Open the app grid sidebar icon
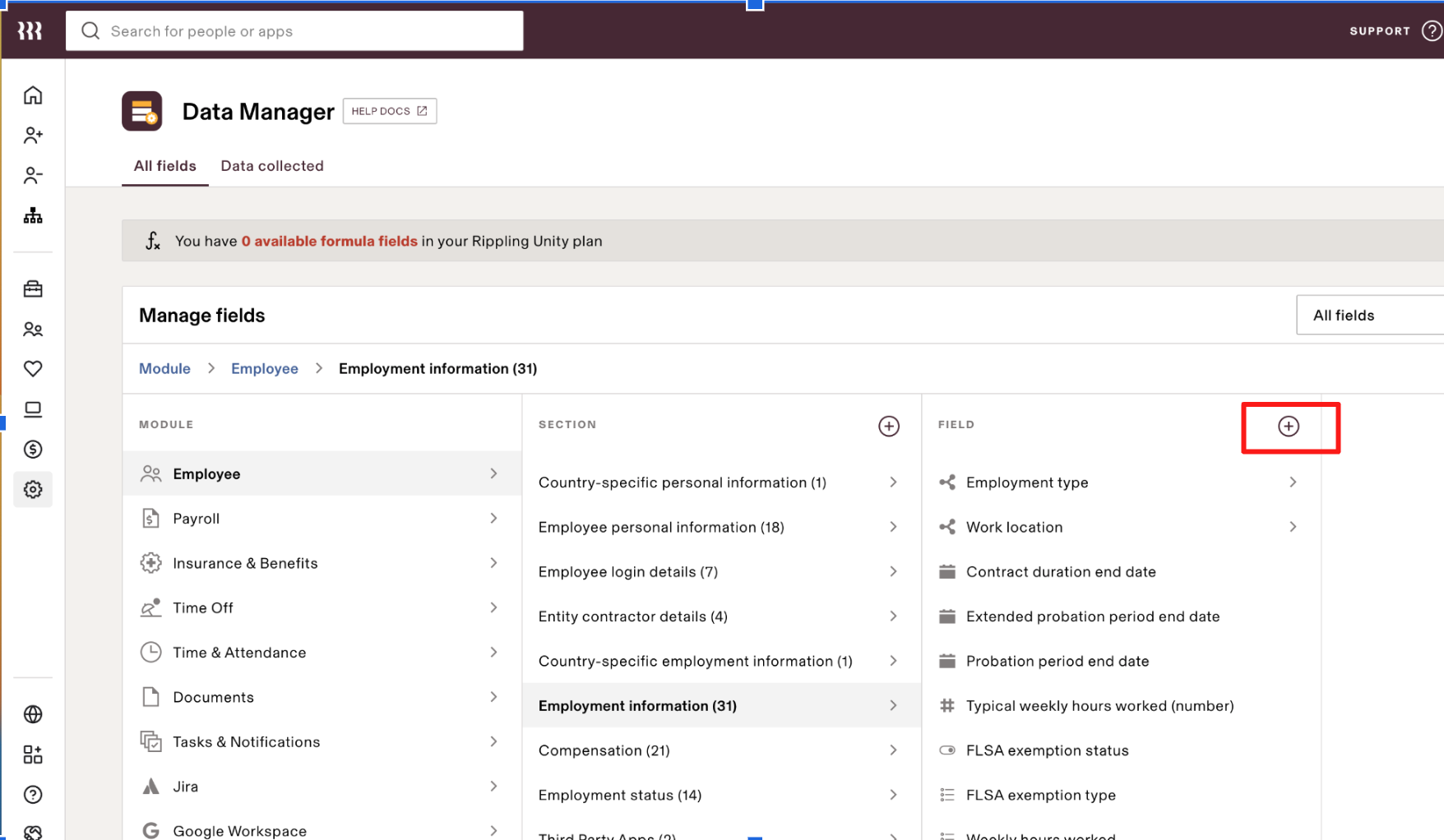This screenshot has width=1444, height=840. click(33, 755)
